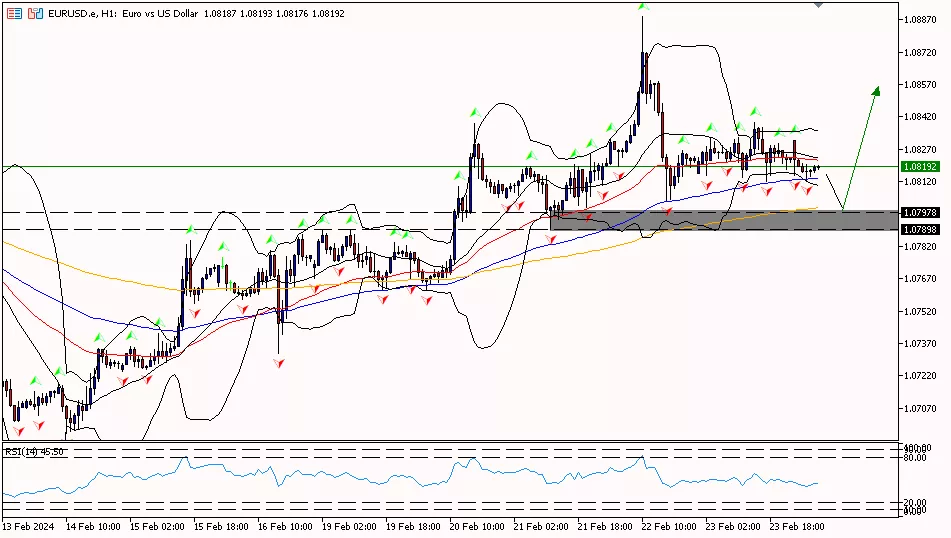Select the green horizontal price line
951x538 pixels.
[x=300, y=166]
